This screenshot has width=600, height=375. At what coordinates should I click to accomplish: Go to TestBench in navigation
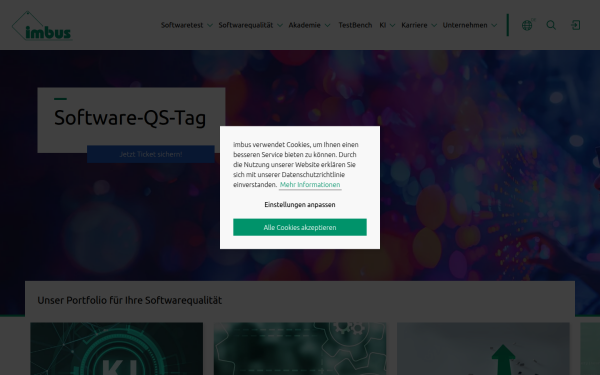pos(355,25)
